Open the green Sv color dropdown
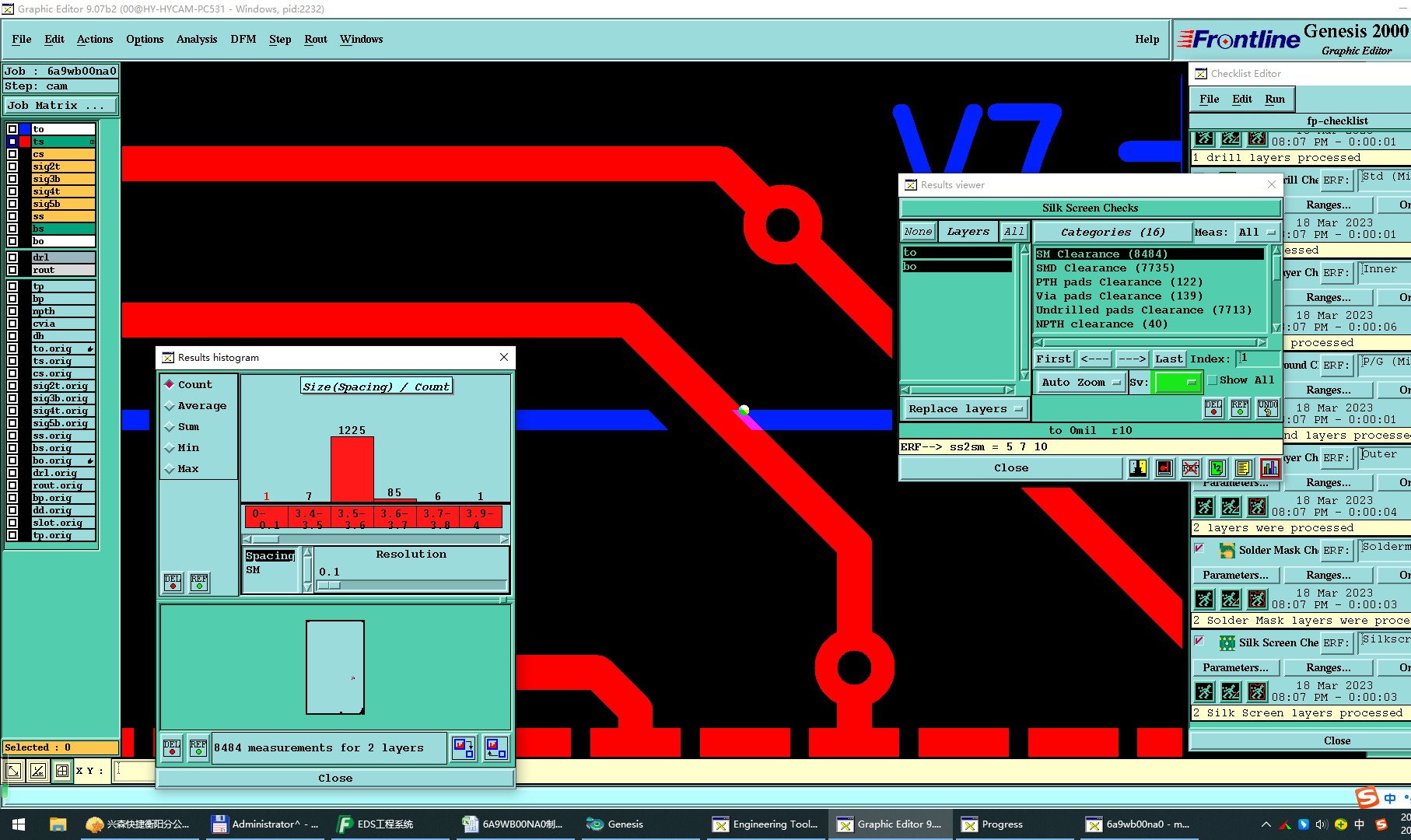The height and width of the screenshot is (840, 1411). 1178,382
